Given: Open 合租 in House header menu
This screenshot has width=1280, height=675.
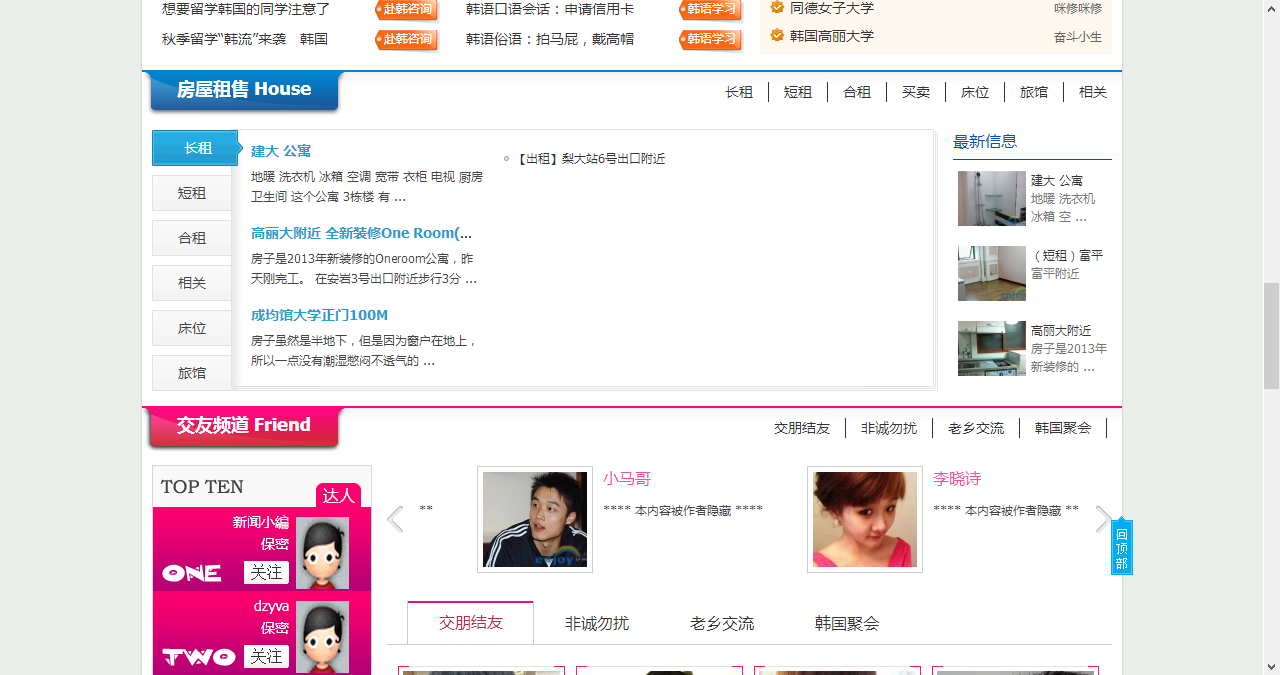Looking at the screenshot, I should [x=857, y=92].
